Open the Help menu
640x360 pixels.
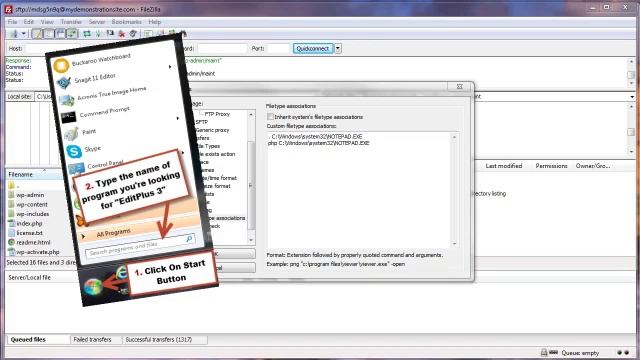[x=155, y=22]
